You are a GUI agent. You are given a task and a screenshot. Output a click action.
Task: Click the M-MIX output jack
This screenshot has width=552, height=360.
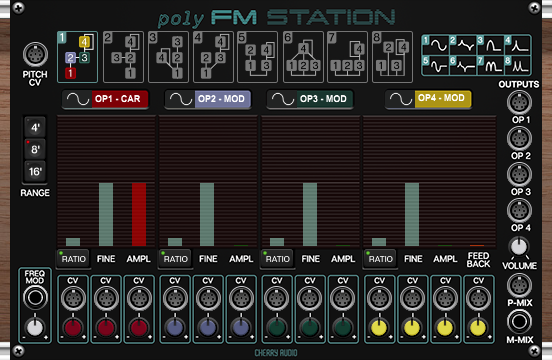pyautogui.click(x=519, y=322)
